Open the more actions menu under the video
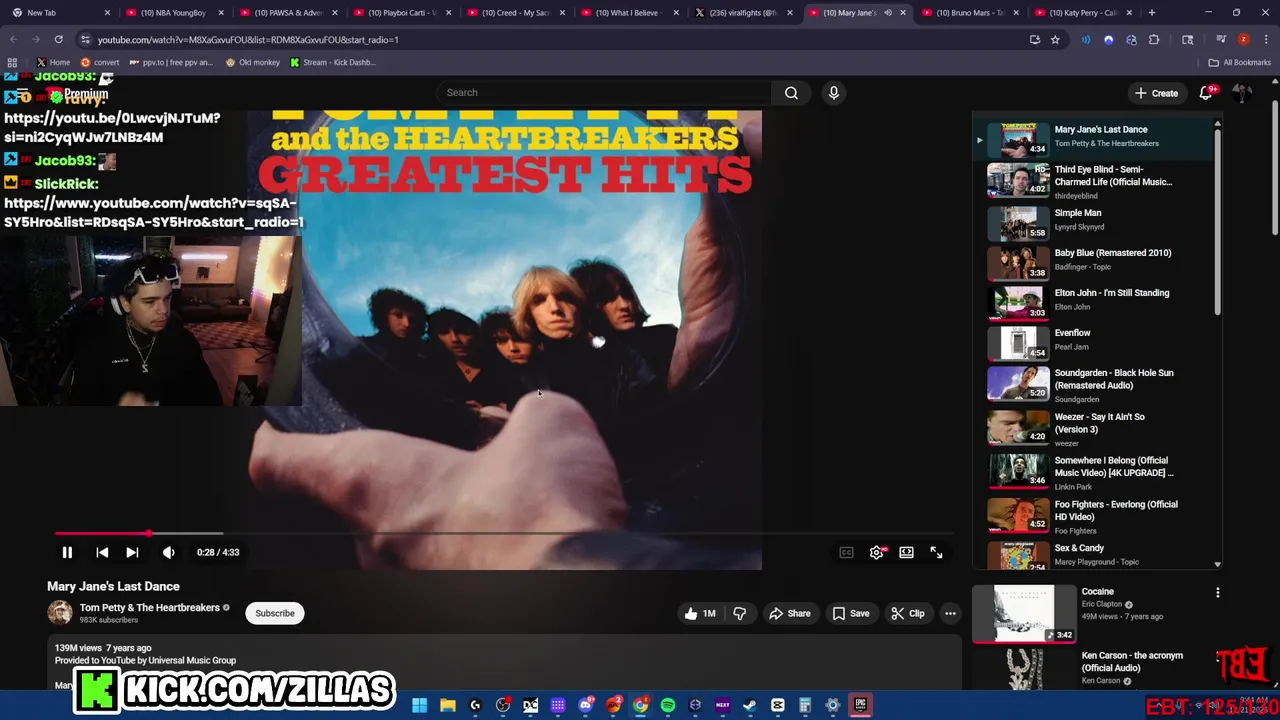This screenshot has width=1280, height=720. click(950, 613)
